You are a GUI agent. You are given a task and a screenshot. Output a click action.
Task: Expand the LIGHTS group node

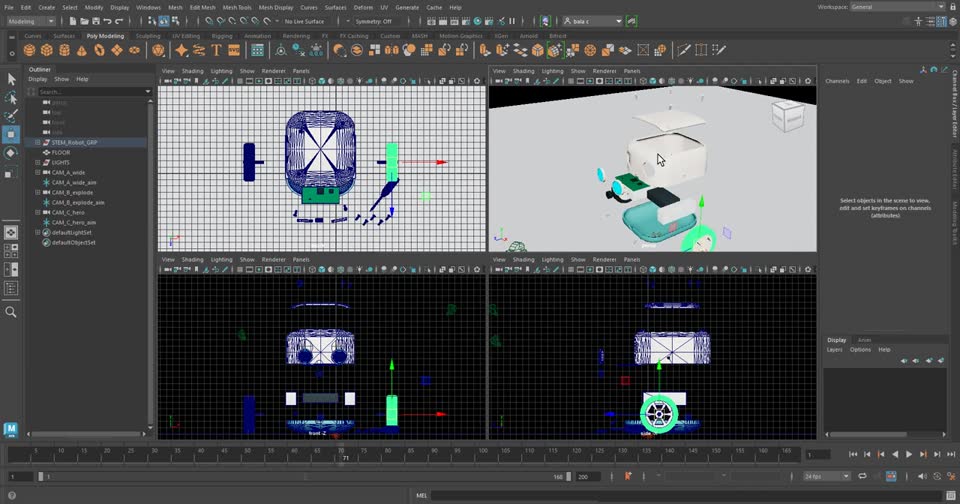tap(38, 162)
